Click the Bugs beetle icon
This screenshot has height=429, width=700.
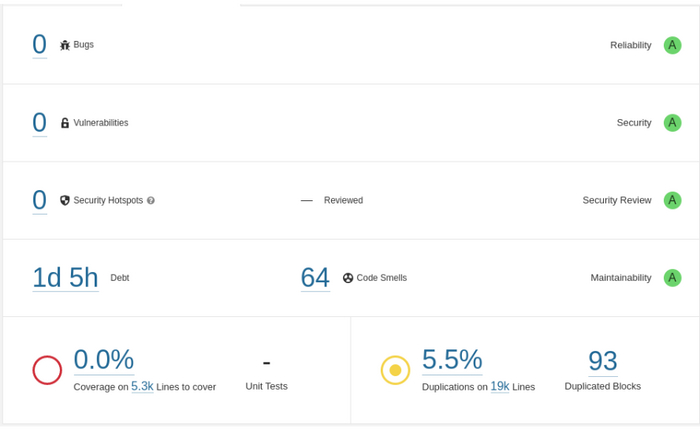65,45
